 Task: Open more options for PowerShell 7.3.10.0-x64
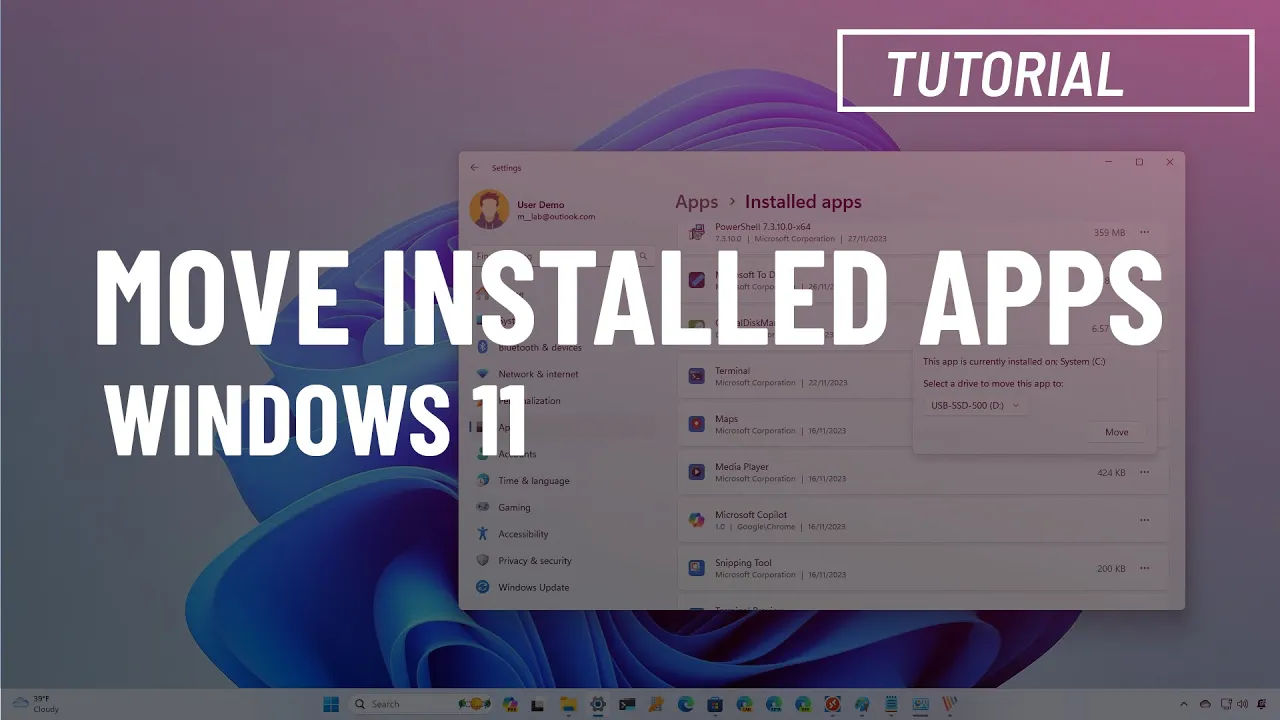1145,232
